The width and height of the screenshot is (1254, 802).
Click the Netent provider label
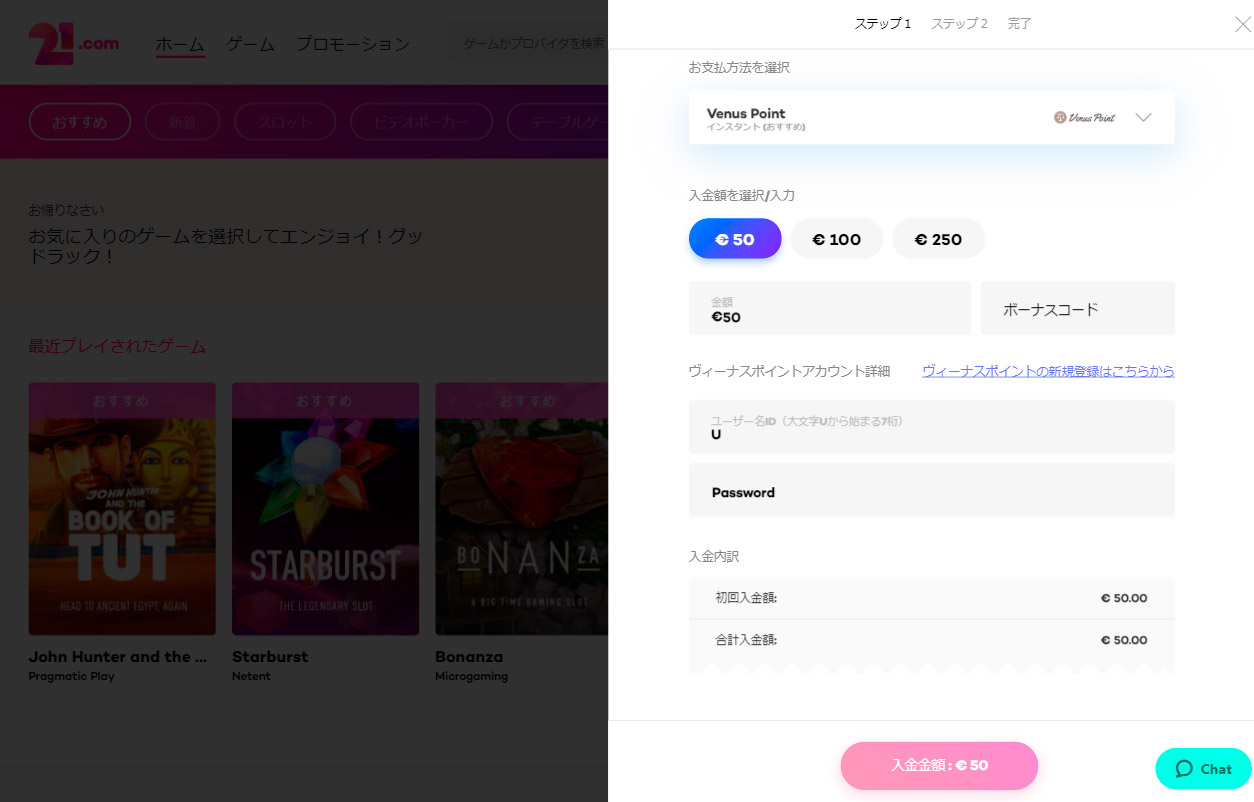coord(252,677)
